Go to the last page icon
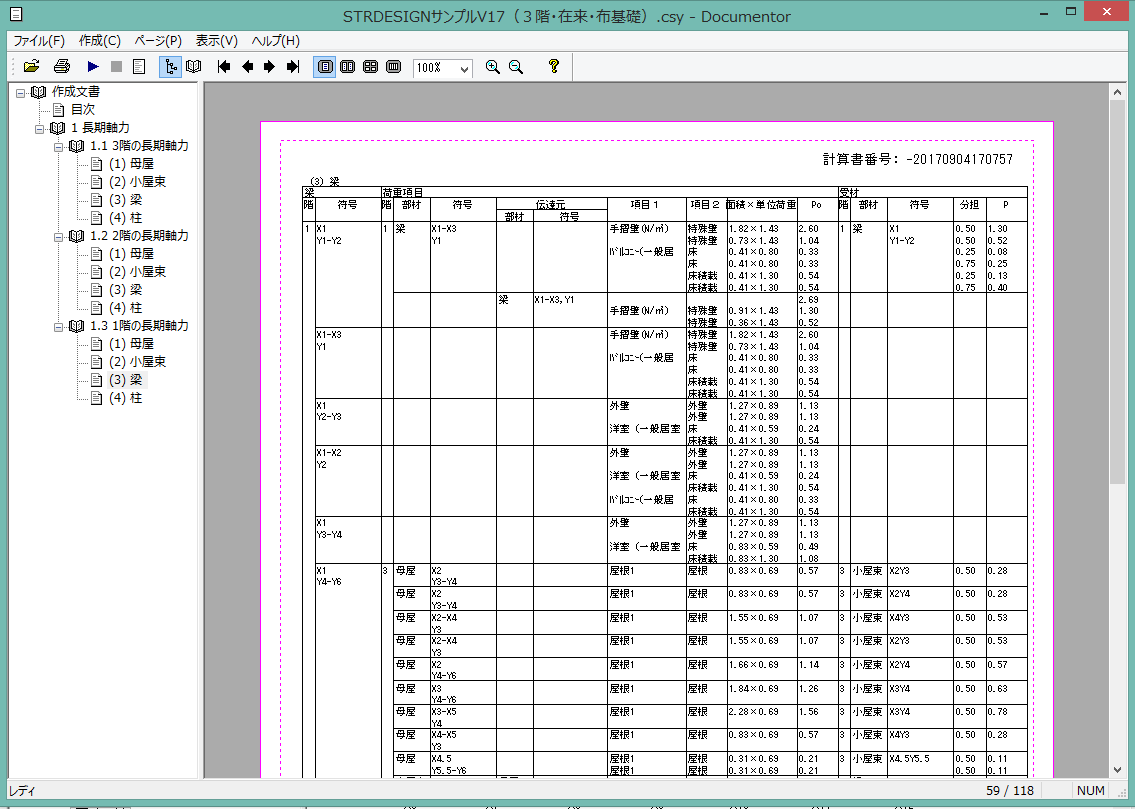 292,67
